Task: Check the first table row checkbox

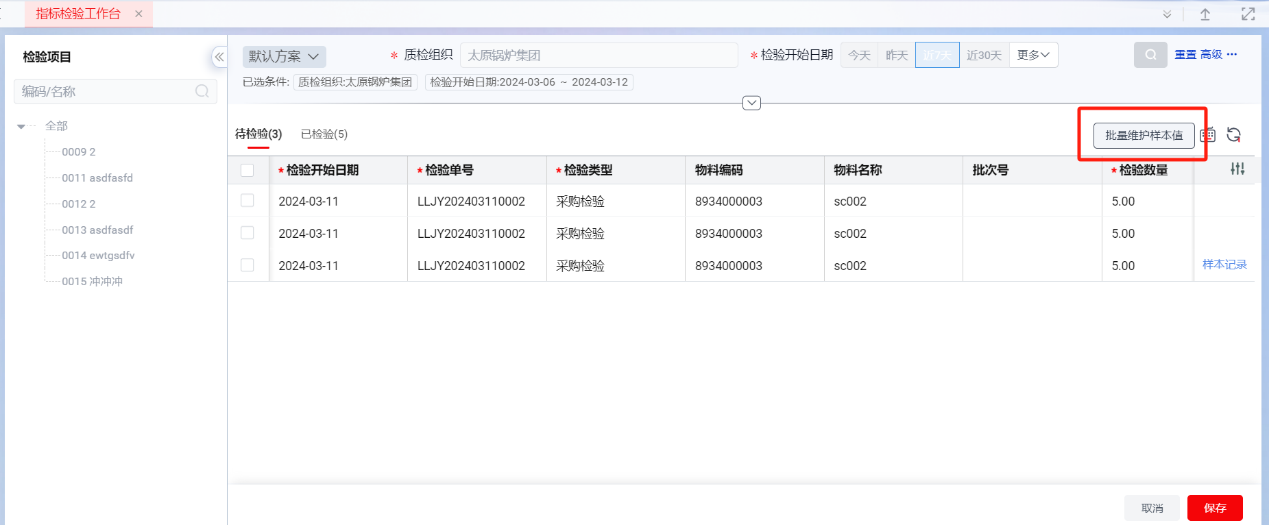Action: 247,201
